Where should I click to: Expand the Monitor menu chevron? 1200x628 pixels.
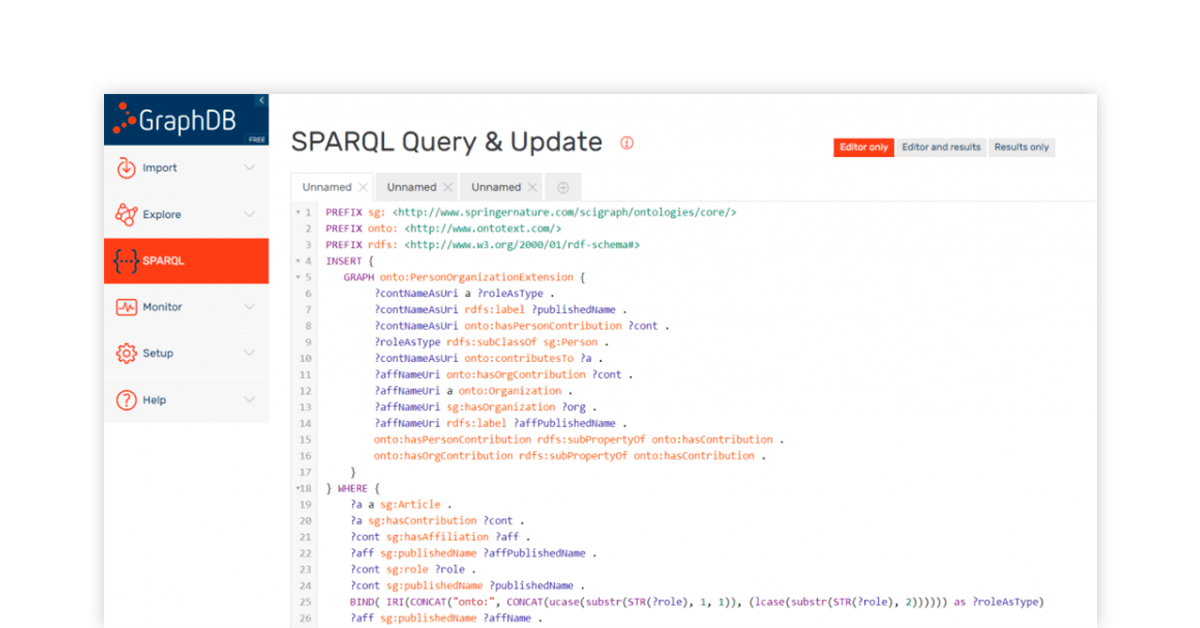250,307
